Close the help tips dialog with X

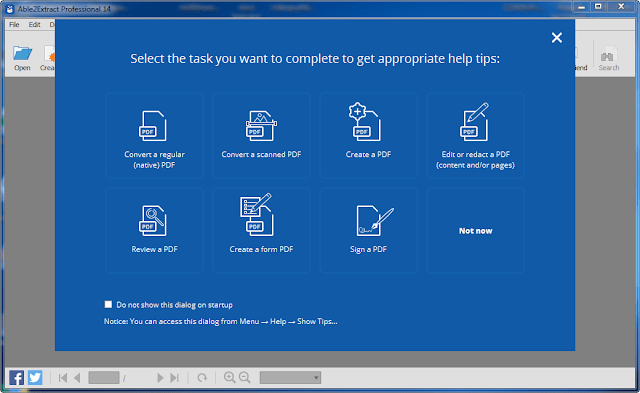pyautogui.click(x=557, y=38)
